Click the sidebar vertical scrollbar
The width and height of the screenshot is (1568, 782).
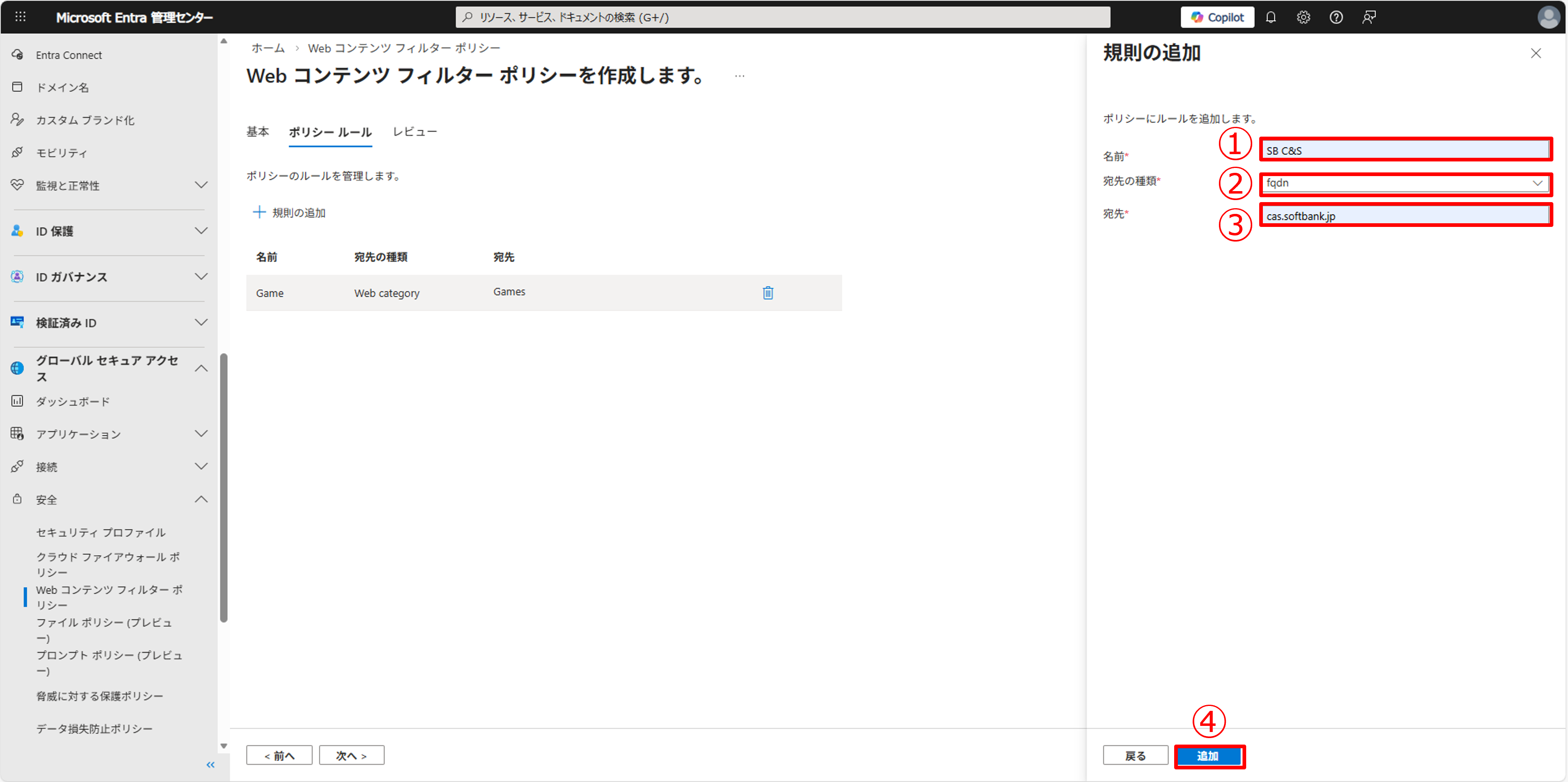coord(223,487)
